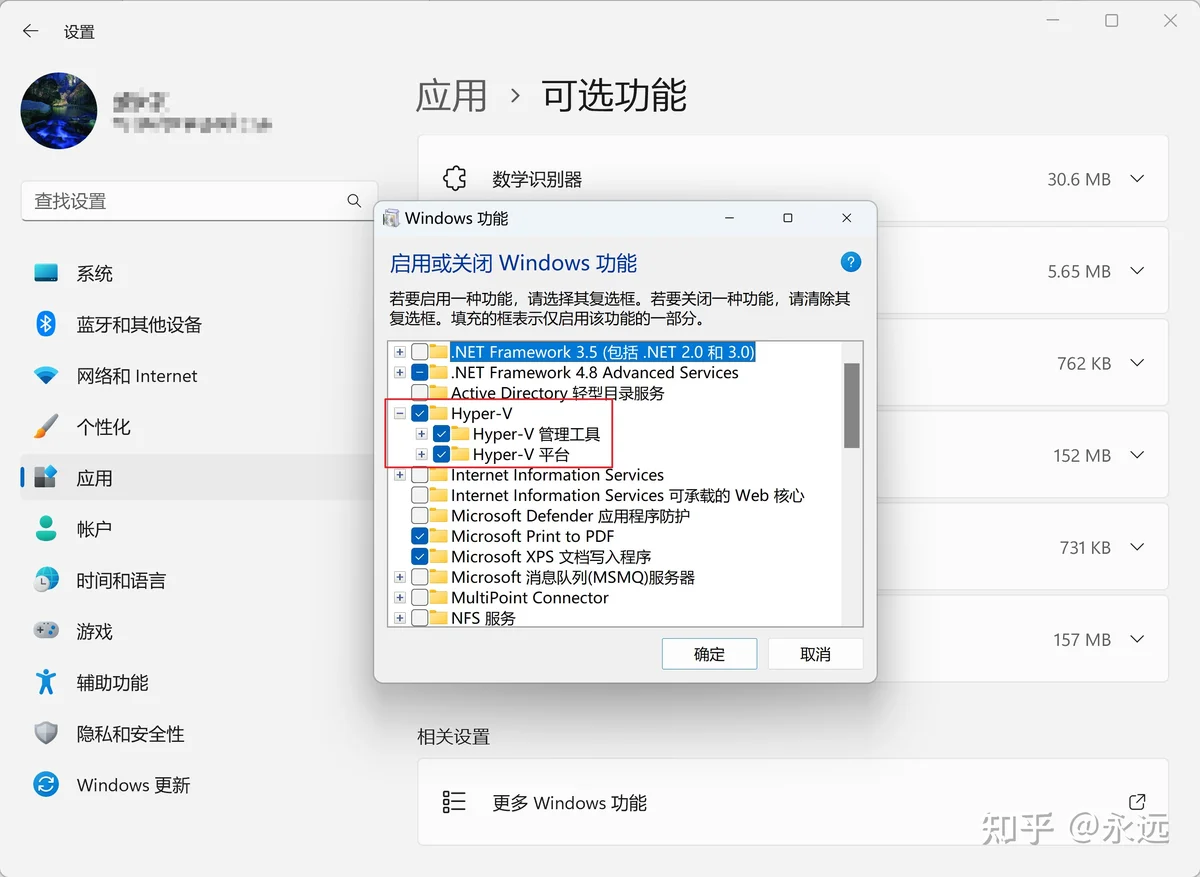
Task: Open 隐私和安全性 settings
Action: tap(198, 734)
